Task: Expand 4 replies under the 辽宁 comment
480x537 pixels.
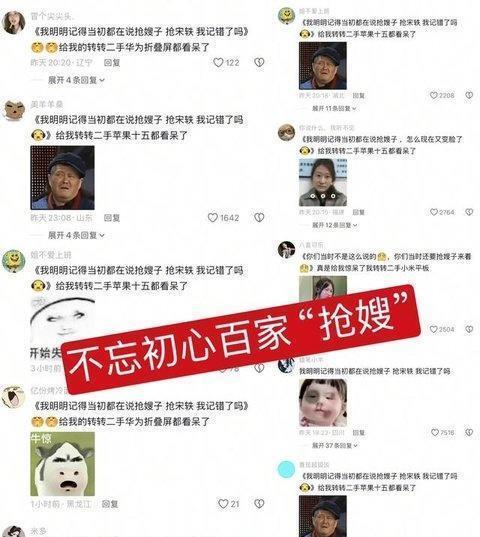Action: pyautogui.click(x=76, y=80)
